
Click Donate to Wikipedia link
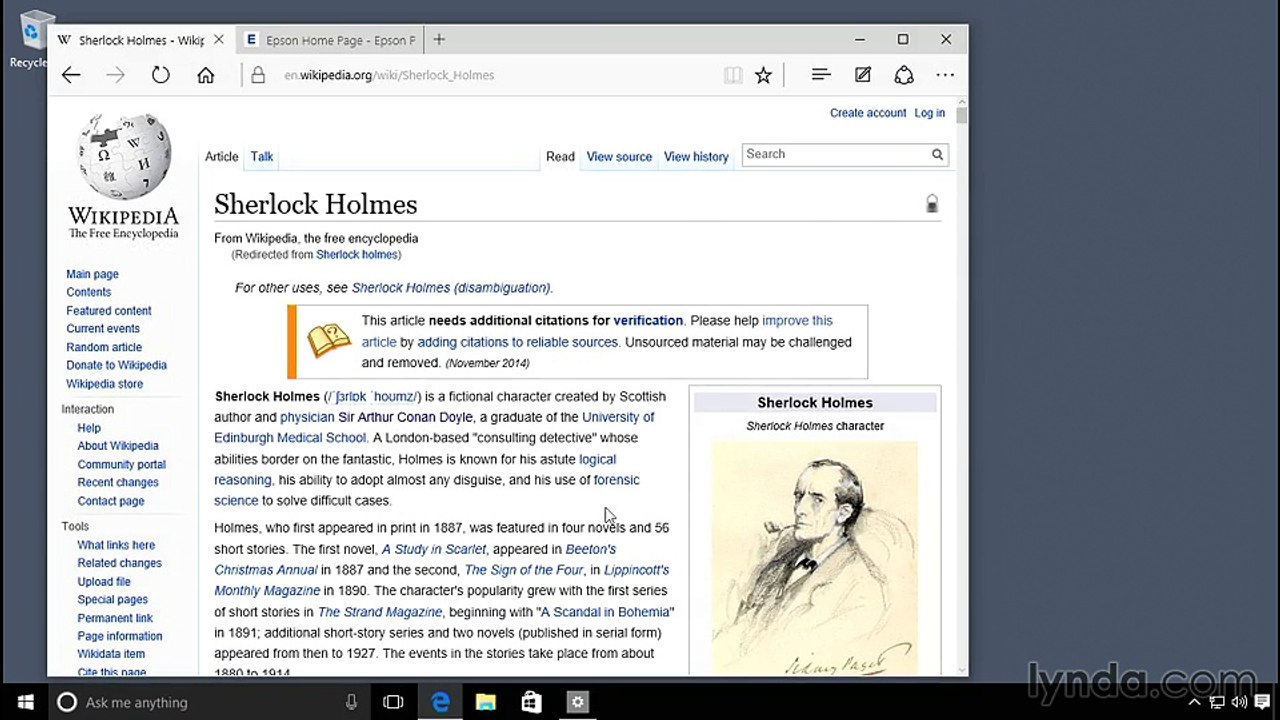(x=116, y=365)
